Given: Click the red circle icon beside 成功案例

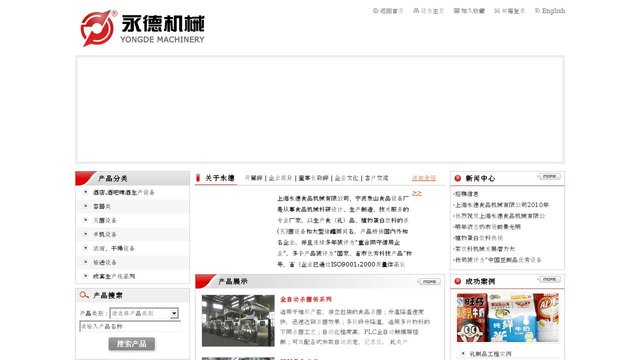Looking at the screenshot, I should pyautogui.click(x=458, y=281).
